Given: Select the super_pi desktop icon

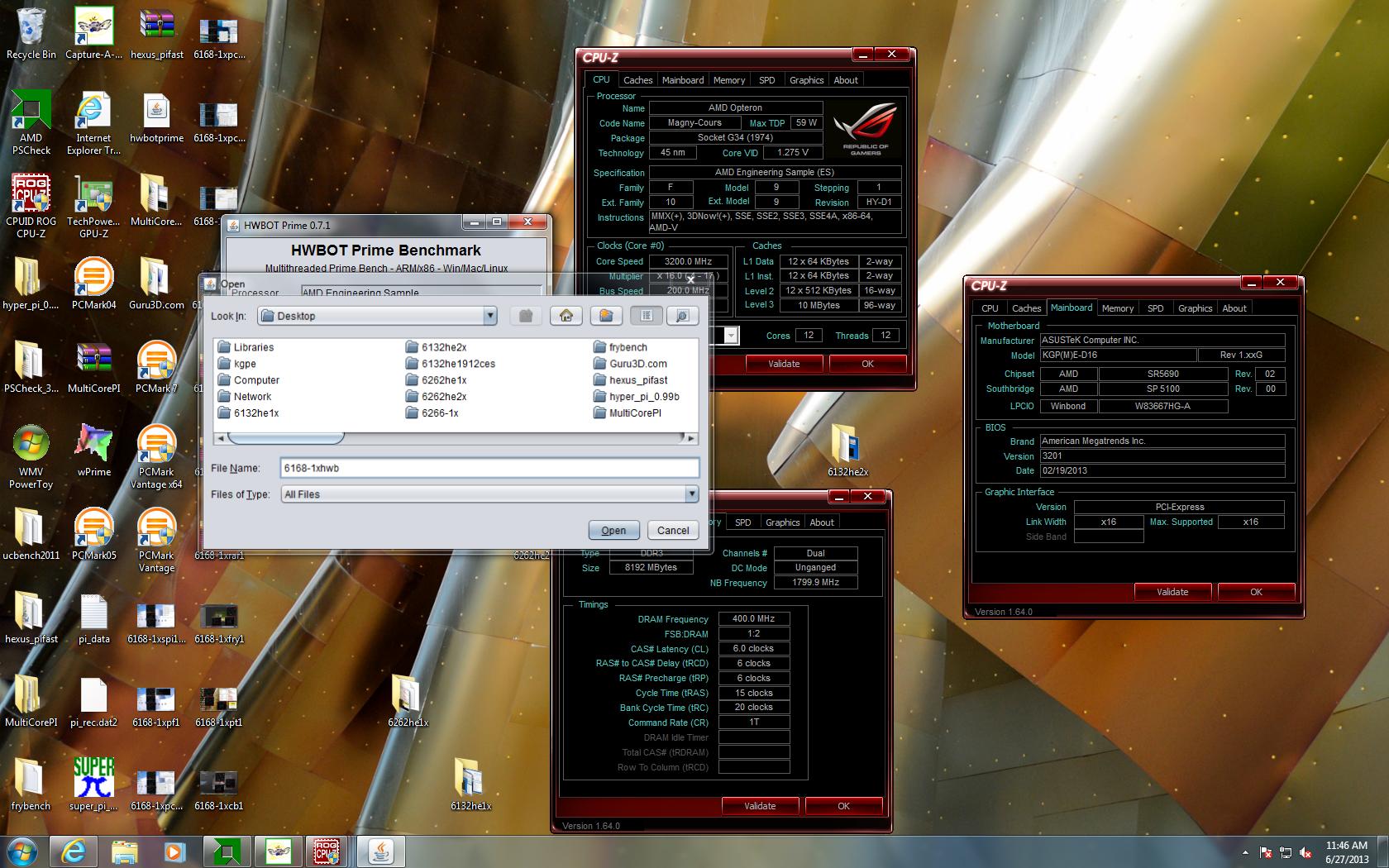Looking at the screenshot, I should pos(93,783).
